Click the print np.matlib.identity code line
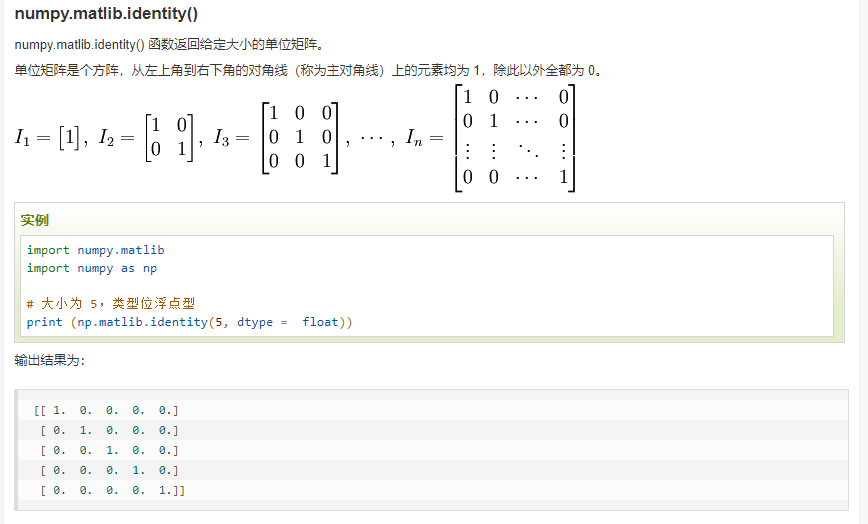The image size is (868, 524). (x=189, y=322)
